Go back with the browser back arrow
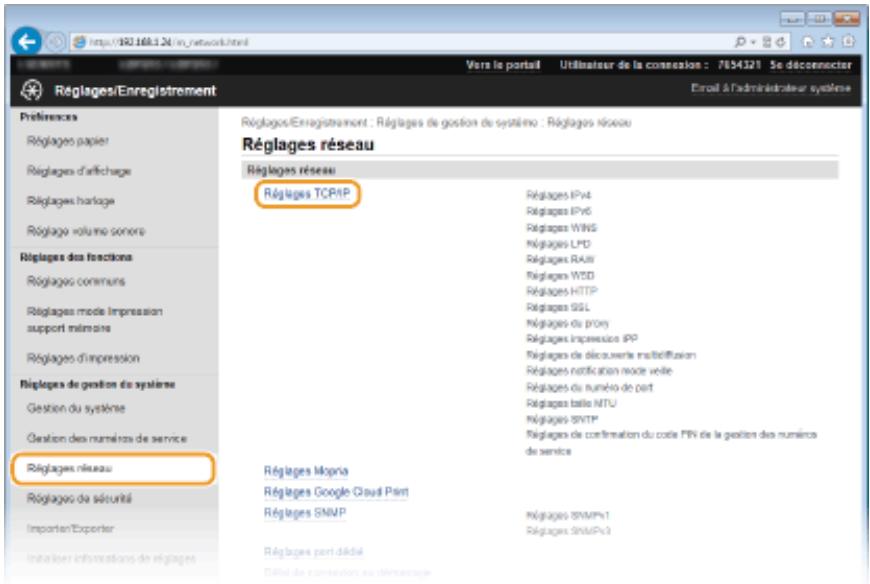Viewport: 870px width, 584px height. pos(26,42)
